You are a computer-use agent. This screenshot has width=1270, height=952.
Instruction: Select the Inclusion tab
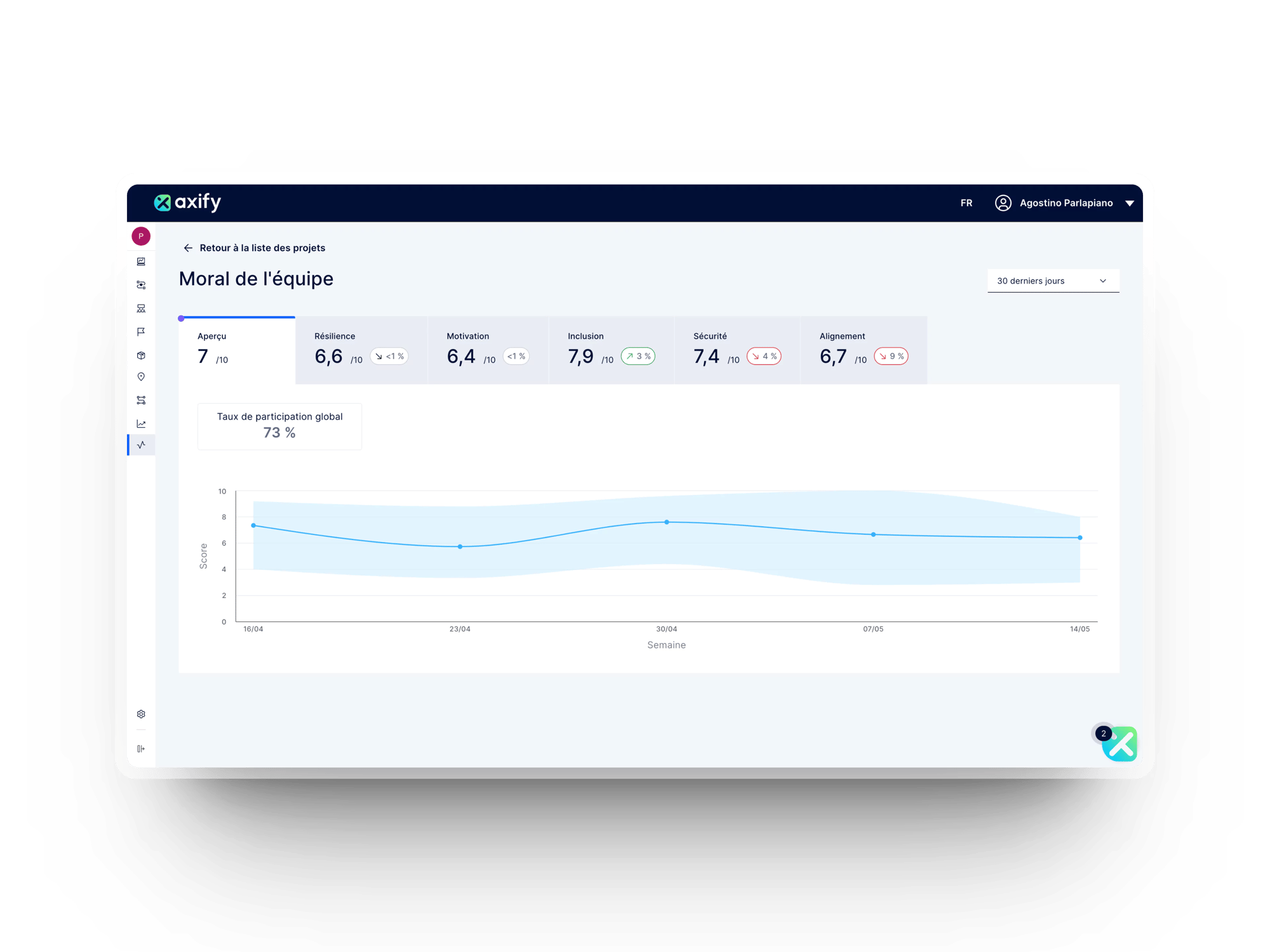point(610,350)
